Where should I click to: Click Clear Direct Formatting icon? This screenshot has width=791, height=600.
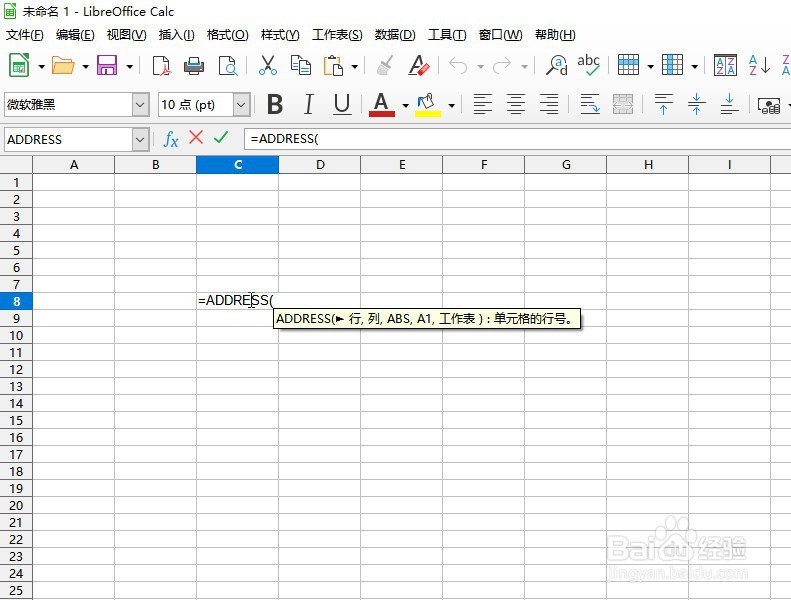click(419, 66)
